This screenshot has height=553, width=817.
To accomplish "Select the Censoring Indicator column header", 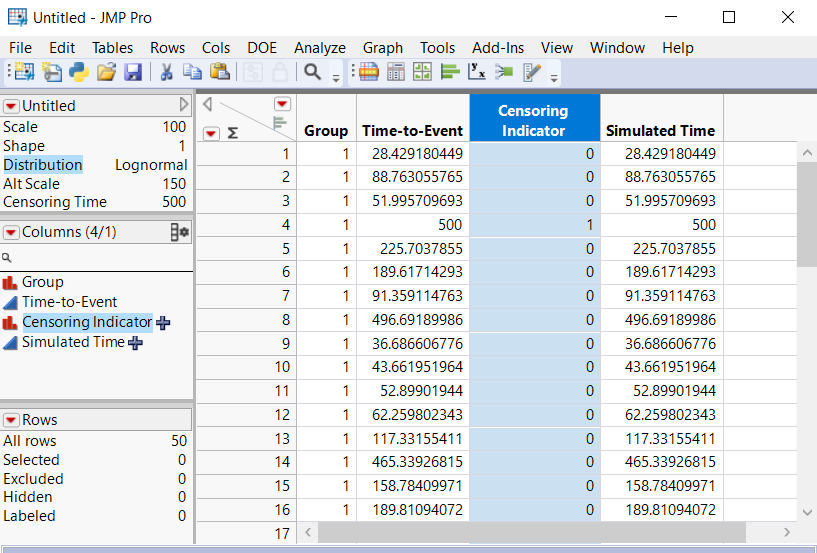I will tap(534, 120).
